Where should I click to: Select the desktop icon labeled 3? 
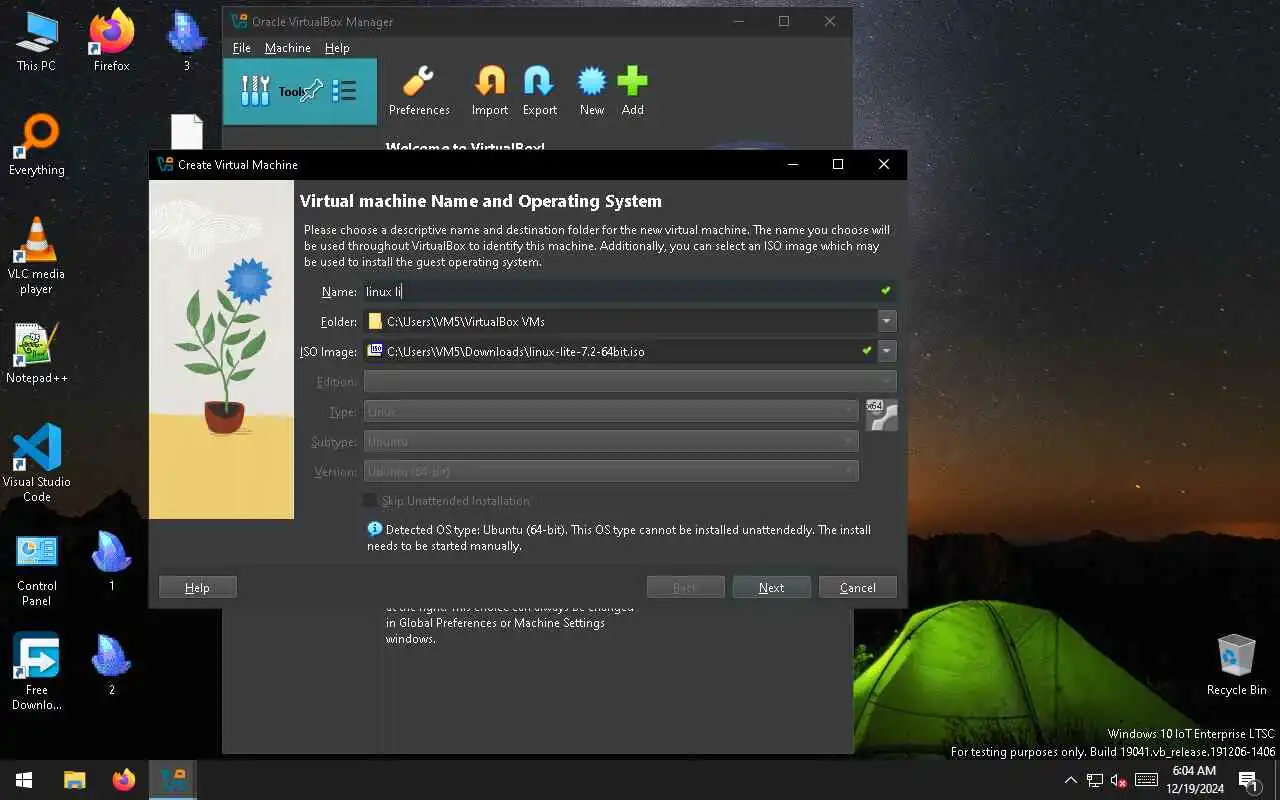pyautogui.click(x=186, y=42)
